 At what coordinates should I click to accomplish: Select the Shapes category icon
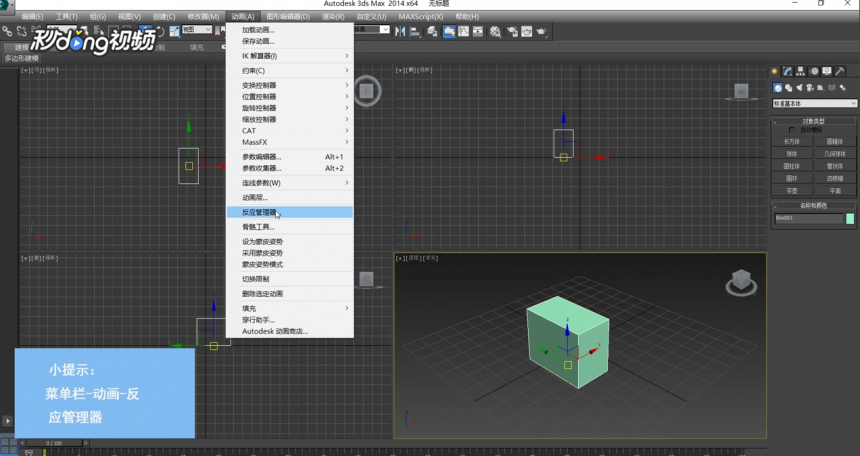(x=788, y=88)
